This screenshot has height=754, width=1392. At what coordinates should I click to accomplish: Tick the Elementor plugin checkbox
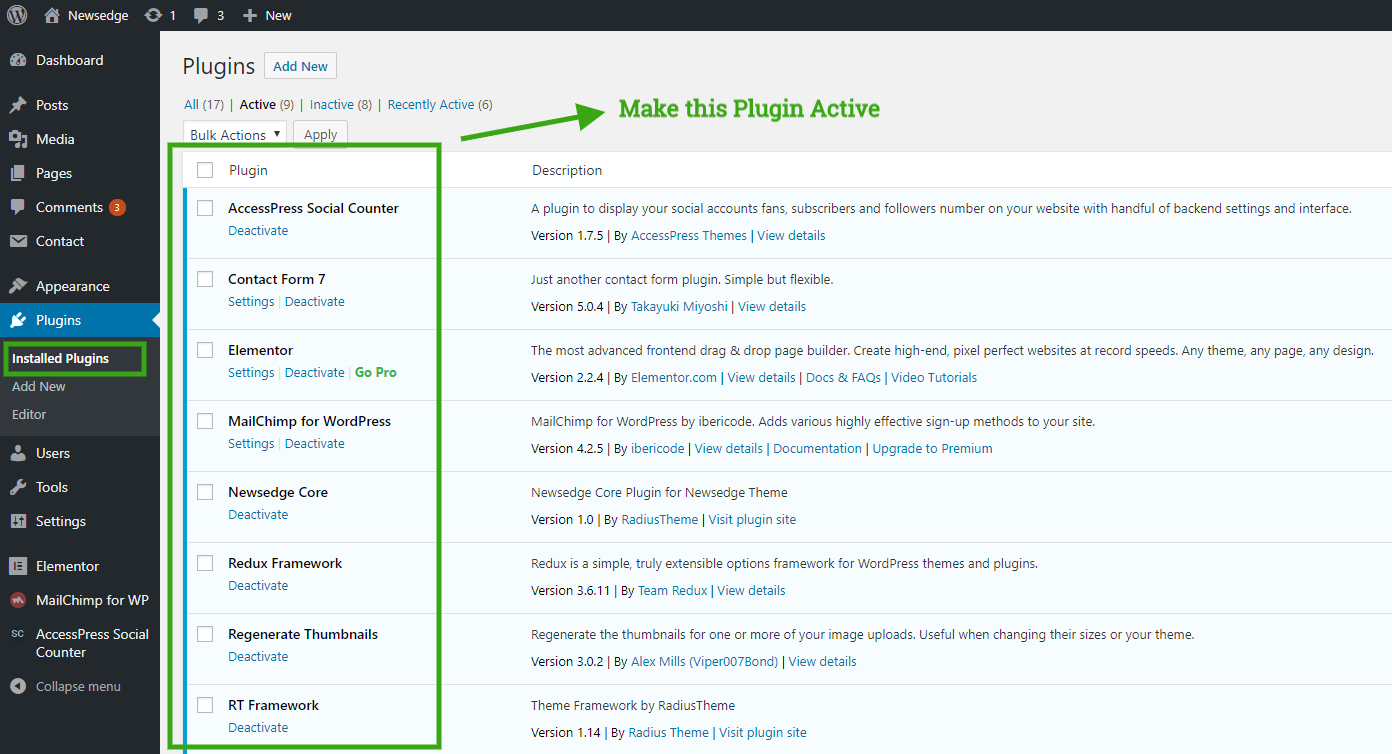pyautogui.click(x=205, y=350)
